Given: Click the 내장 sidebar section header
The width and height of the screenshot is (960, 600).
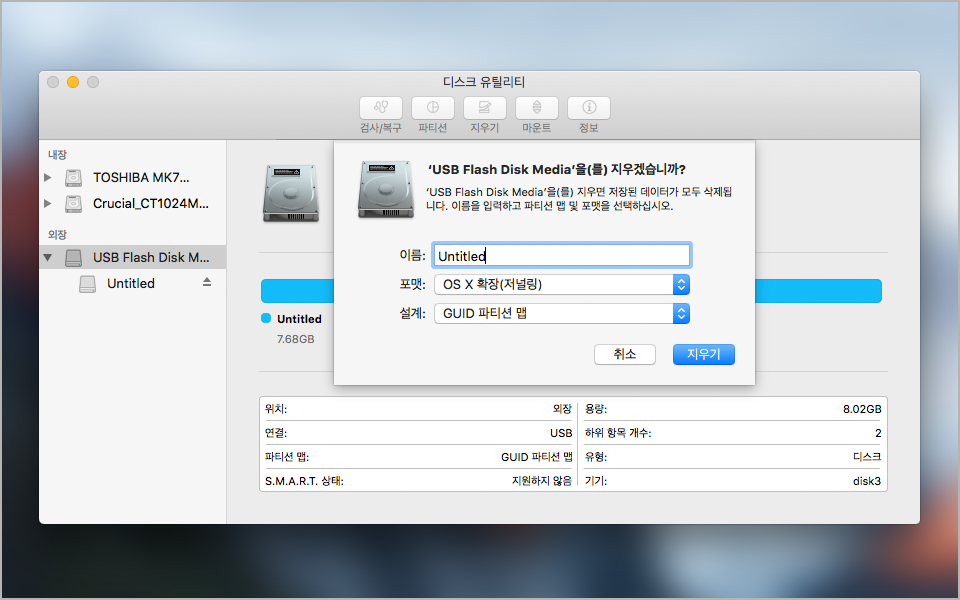Looking at the screenshot, I should pos(58,154).
